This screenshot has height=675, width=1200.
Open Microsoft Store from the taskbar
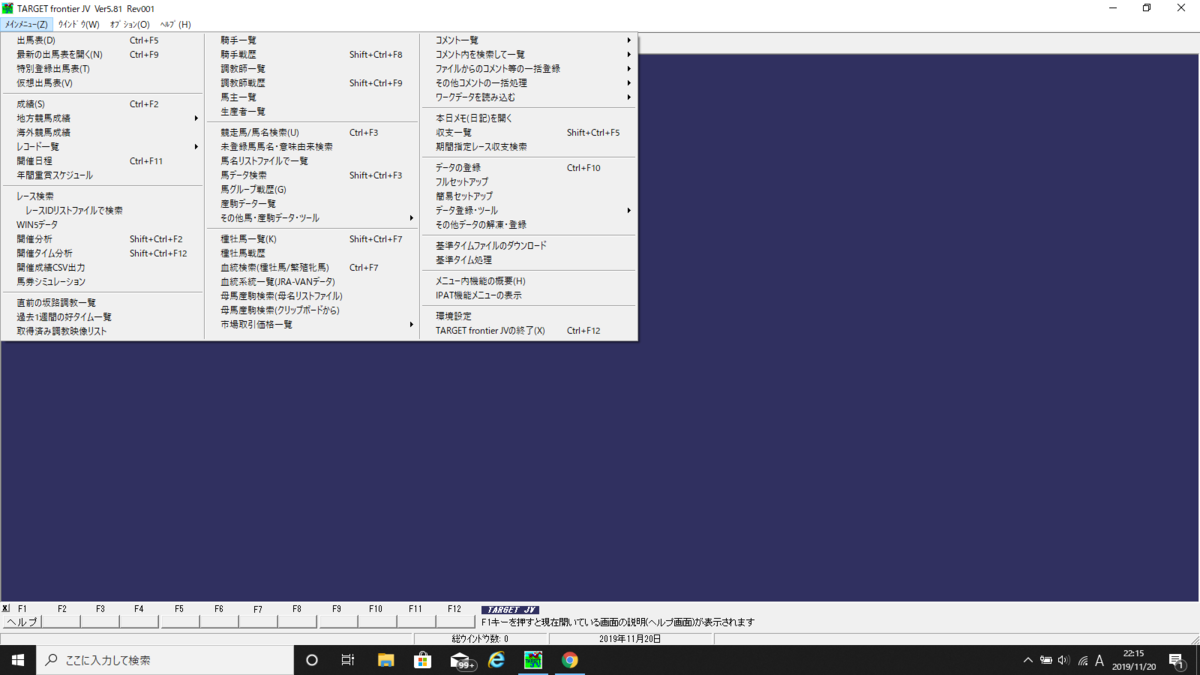(x=423, y=660)
